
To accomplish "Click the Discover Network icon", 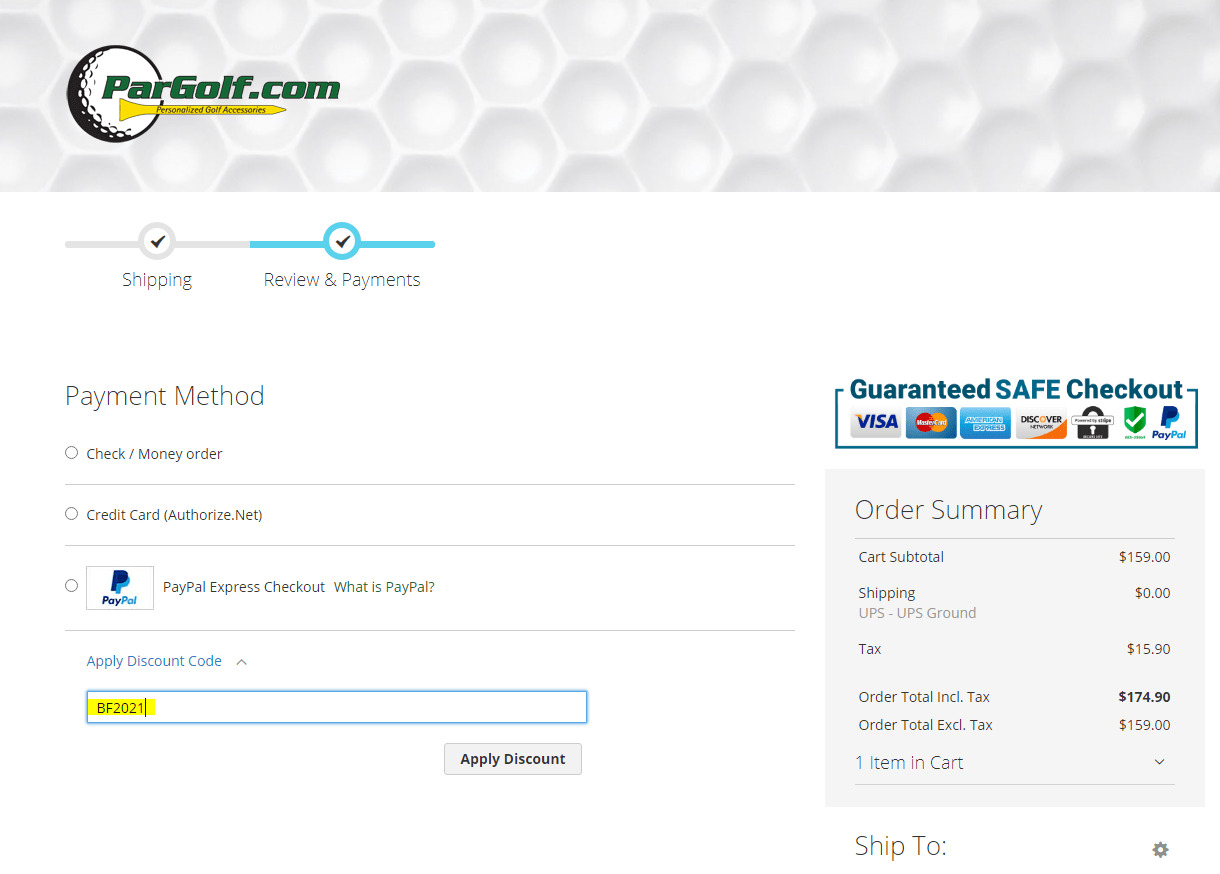I will pyautogui.click(x=1040, y=423).
